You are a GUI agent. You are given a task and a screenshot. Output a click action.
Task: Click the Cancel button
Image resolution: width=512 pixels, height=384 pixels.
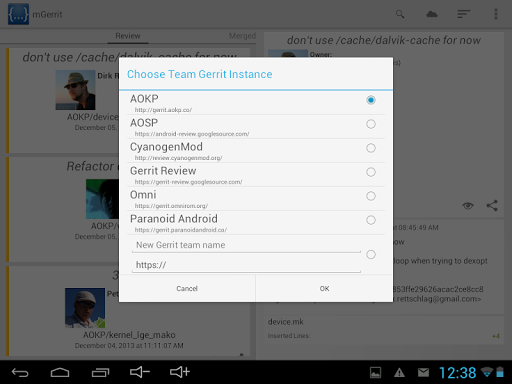click(187, 289)
